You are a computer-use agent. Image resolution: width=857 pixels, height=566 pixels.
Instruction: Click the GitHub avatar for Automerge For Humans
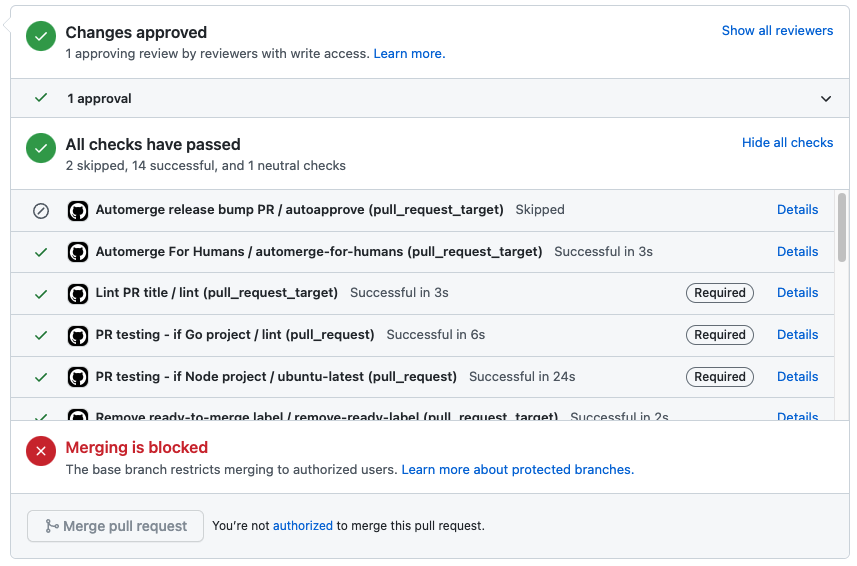coord(78,252)
